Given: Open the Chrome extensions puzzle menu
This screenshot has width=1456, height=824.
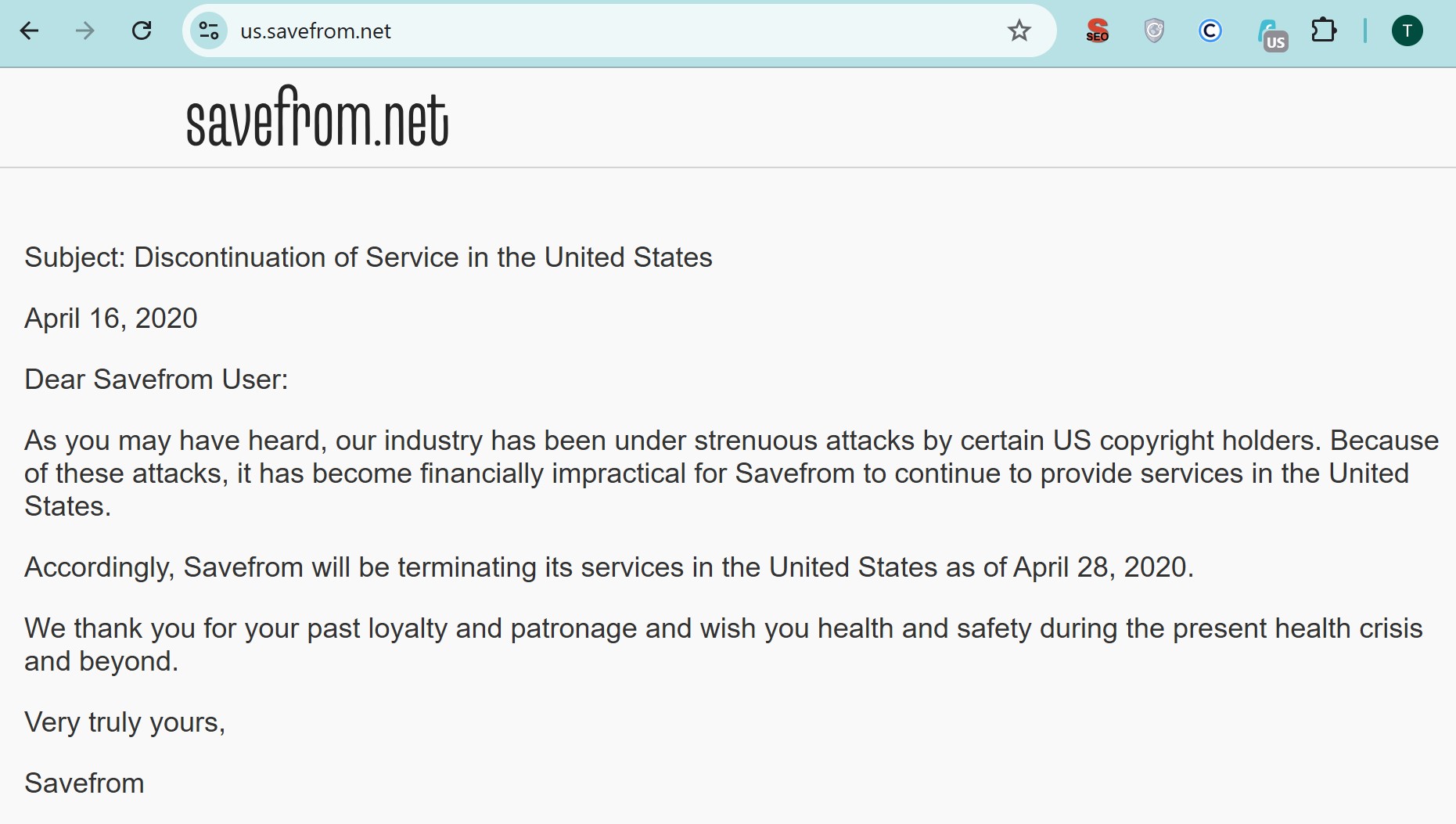Looking at the screenshot, I should 1324,31.
